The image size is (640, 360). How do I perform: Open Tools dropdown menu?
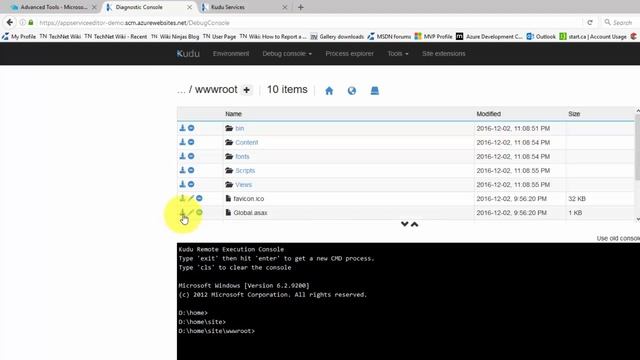coord(398,53)
